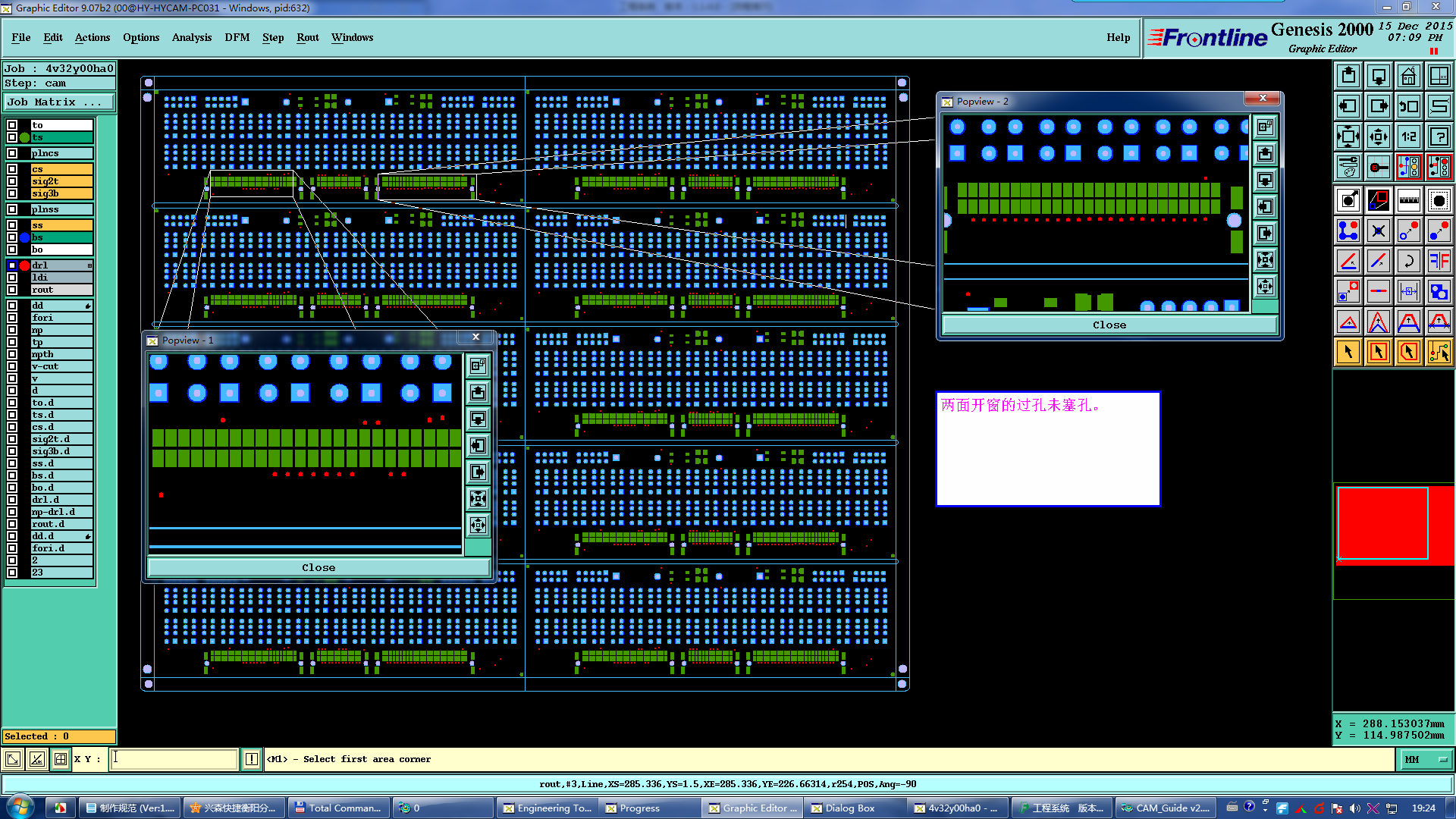Open Engineering Toolkit taskbar item
The image size is (1456, 819).
point(548,808)
